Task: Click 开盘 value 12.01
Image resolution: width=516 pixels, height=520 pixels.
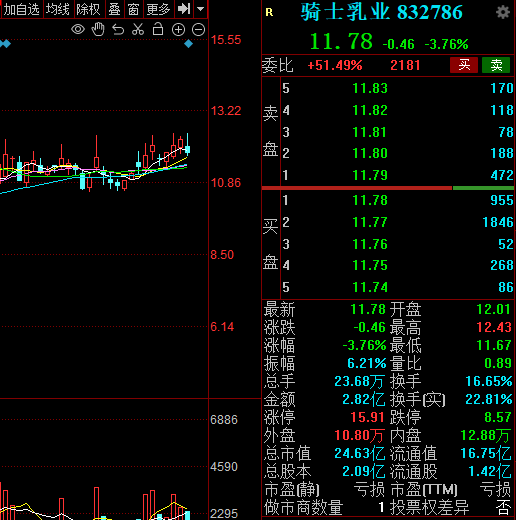Action: tap(494, 309)
